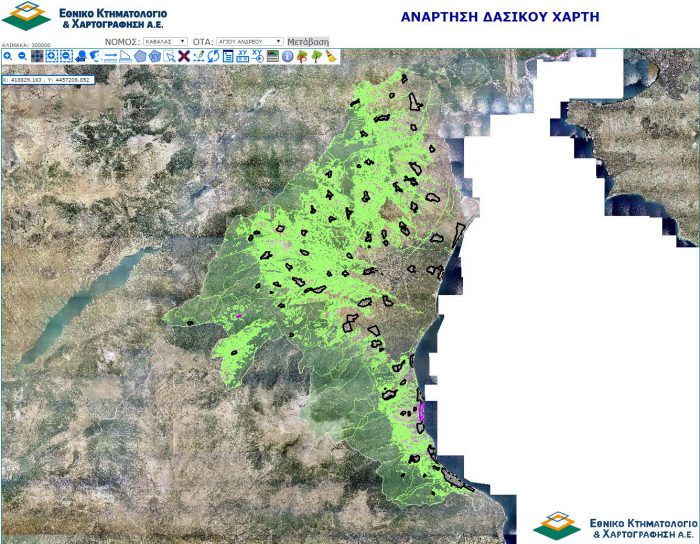Select the go to XY coordinates tool

point(257,56)
